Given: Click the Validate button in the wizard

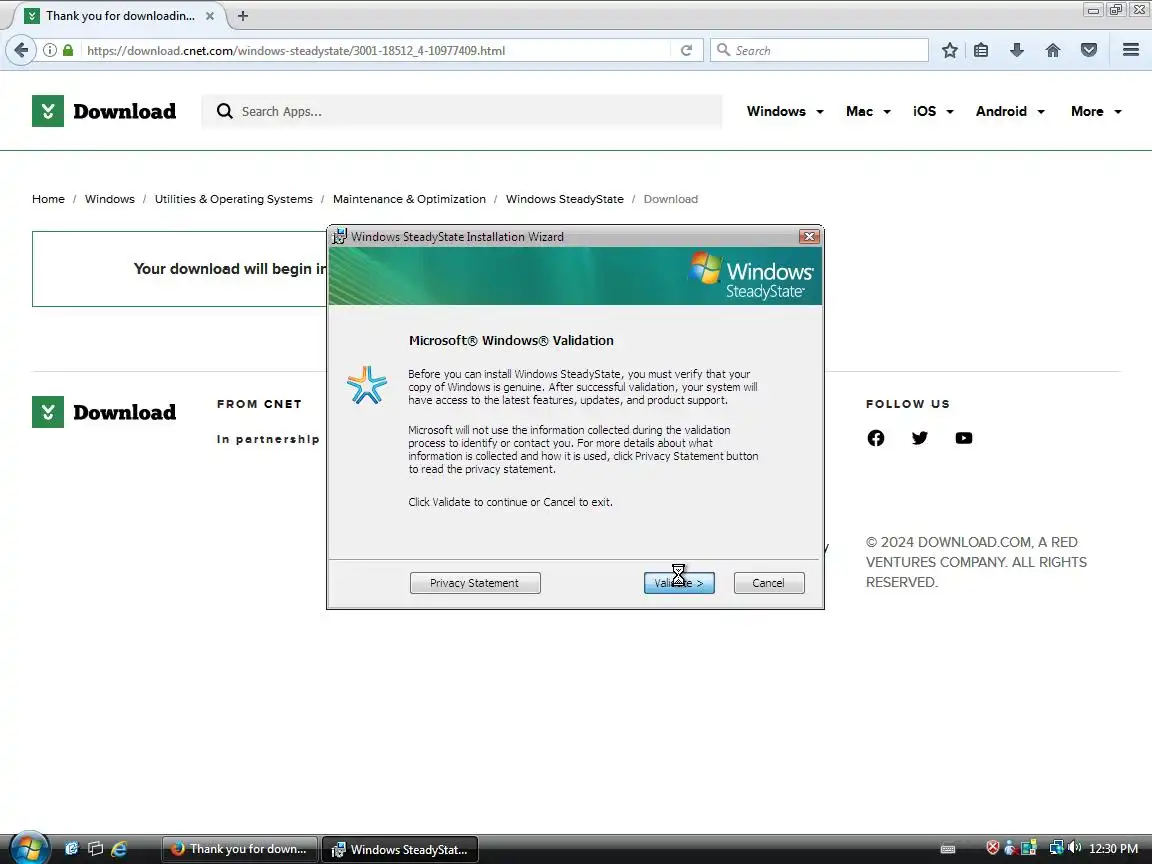Looking at the screenshot, I should pyautogui.click(x=679, y=583).
